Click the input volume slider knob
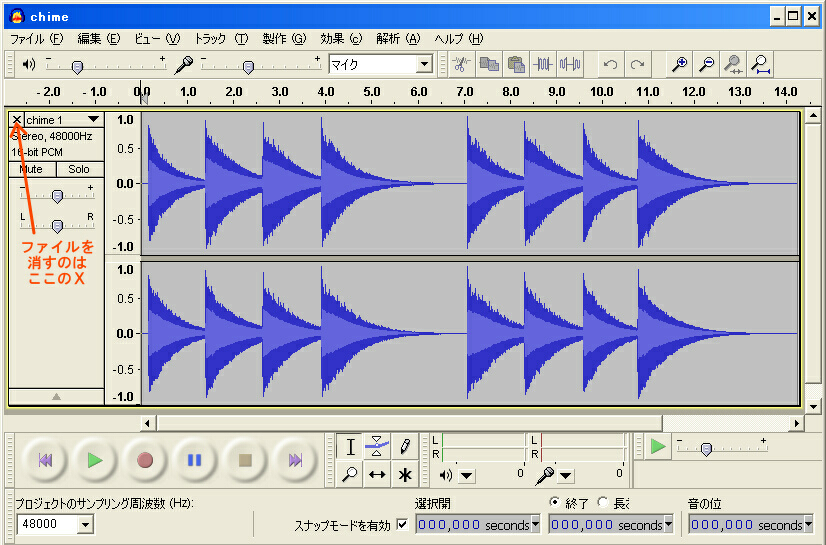The height and width of the screenshot is (545, 826). click(248, 67)
